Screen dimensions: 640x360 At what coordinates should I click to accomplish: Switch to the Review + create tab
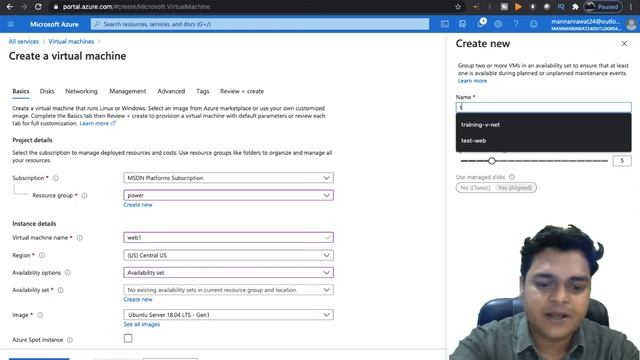click(x=242, y=91)
